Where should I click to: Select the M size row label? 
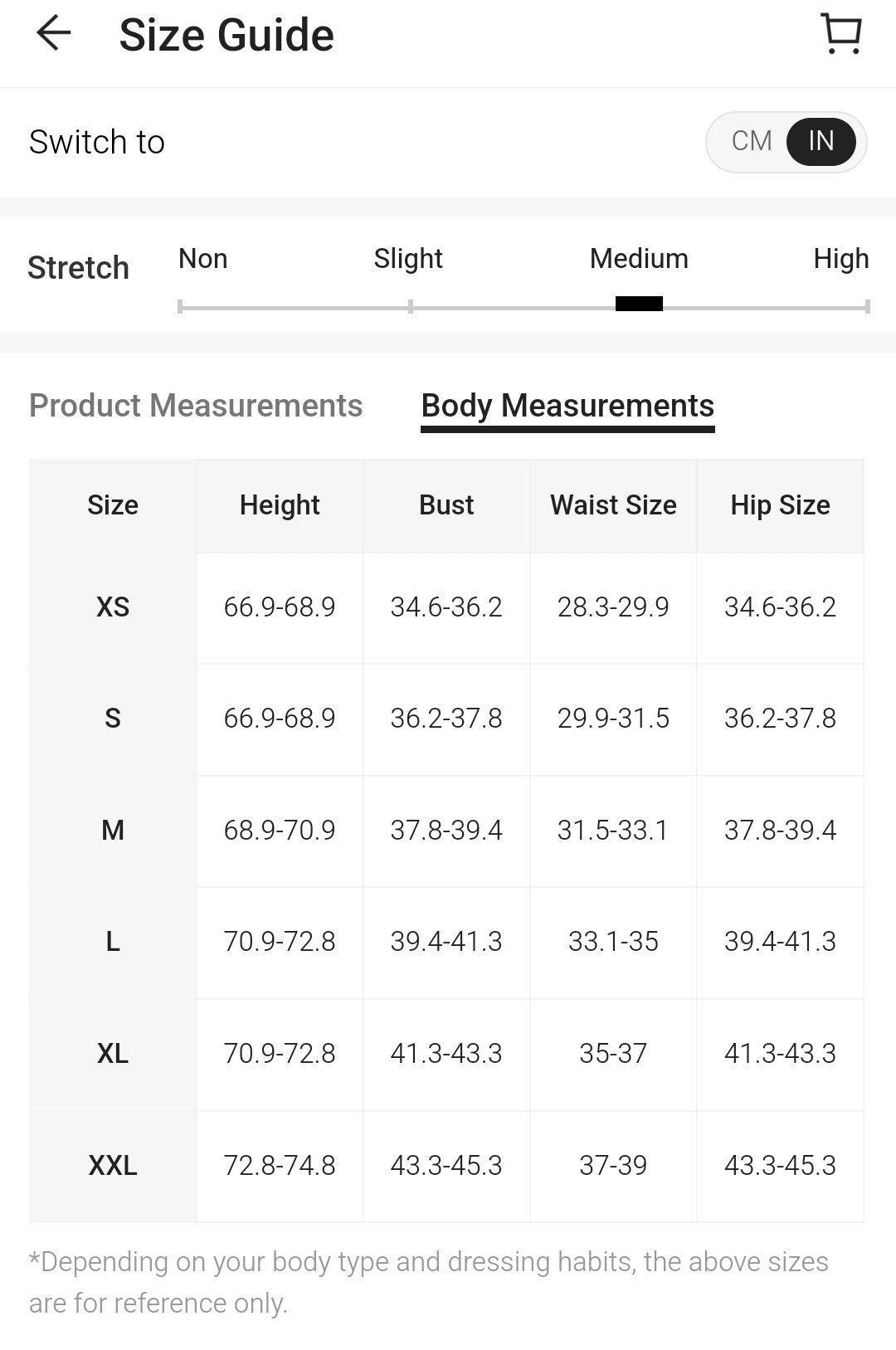113,831
